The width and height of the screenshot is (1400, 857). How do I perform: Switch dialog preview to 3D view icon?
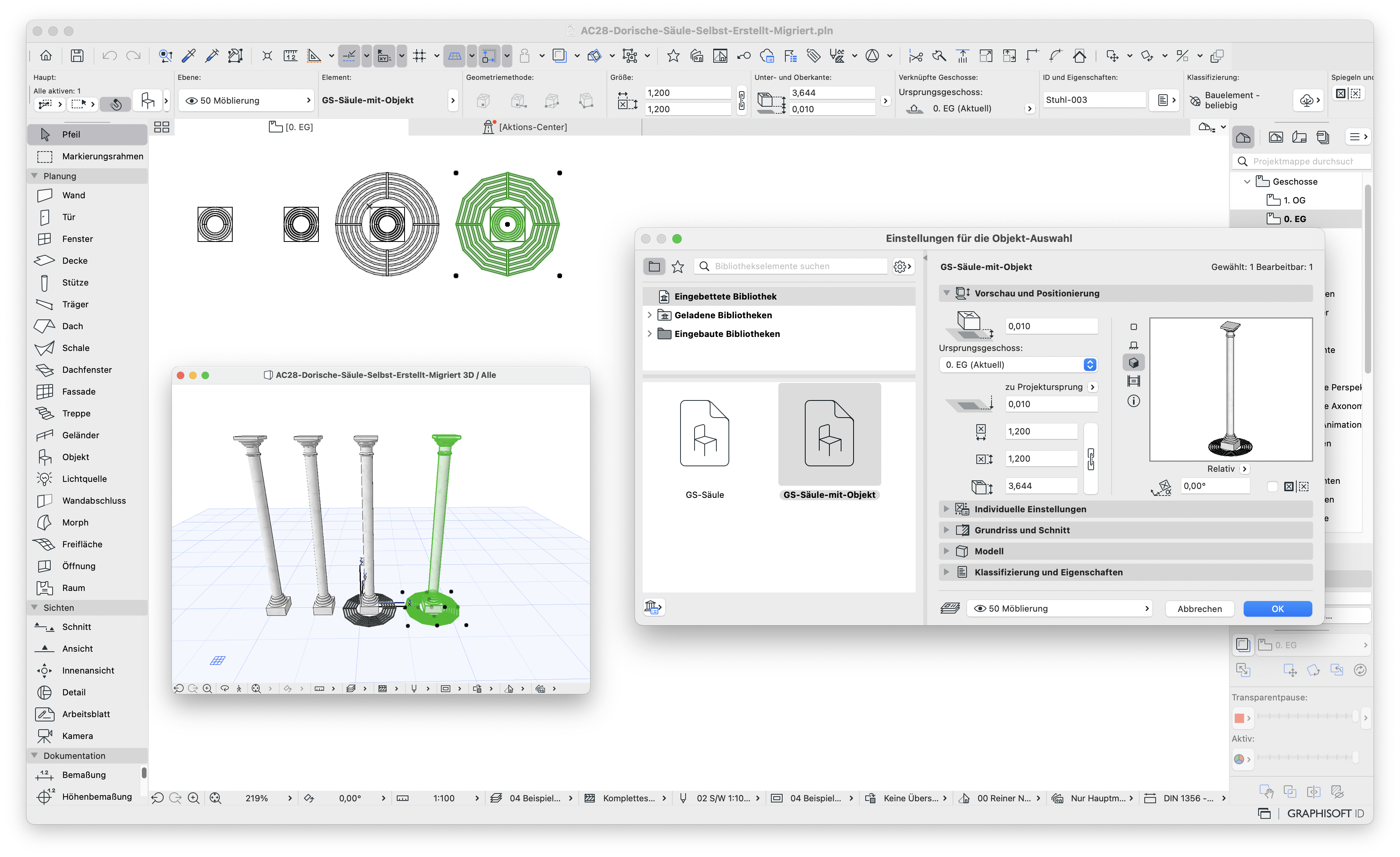coord(1133,363)
